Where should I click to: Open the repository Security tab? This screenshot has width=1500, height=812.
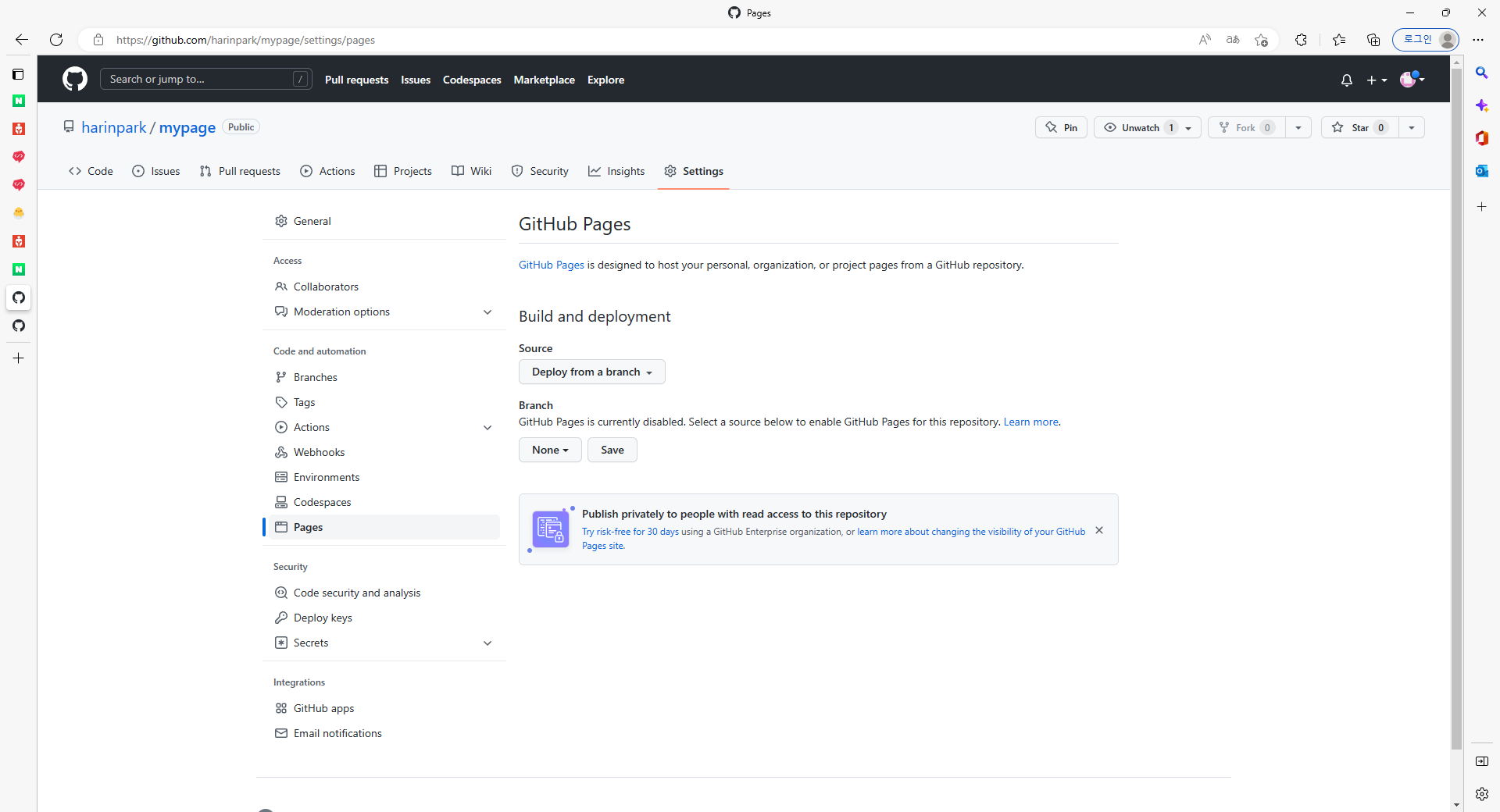point(540,171)
